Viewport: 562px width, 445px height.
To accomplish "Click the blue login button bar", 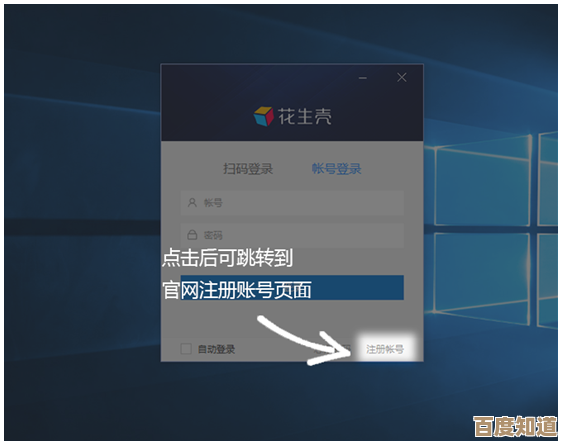I will tap(292, 287).
